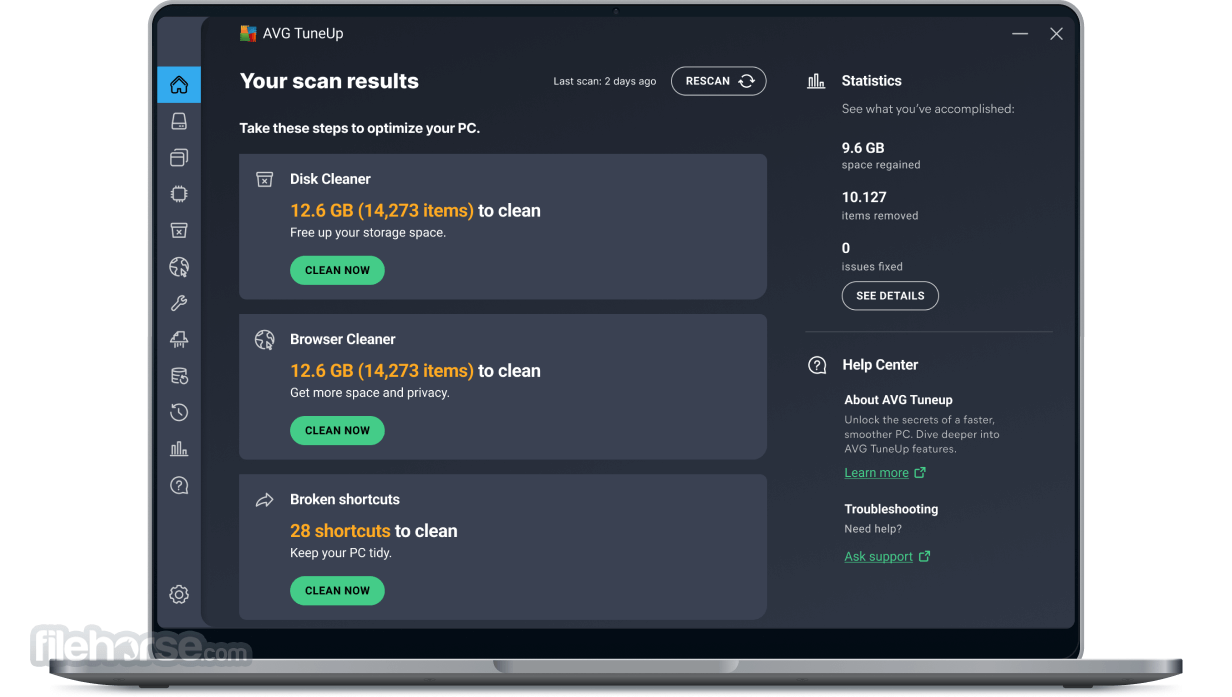Click the 0 issues fixed value
Screen dimensions: 1232x697
pyautogui.click(x=846, y=248)
